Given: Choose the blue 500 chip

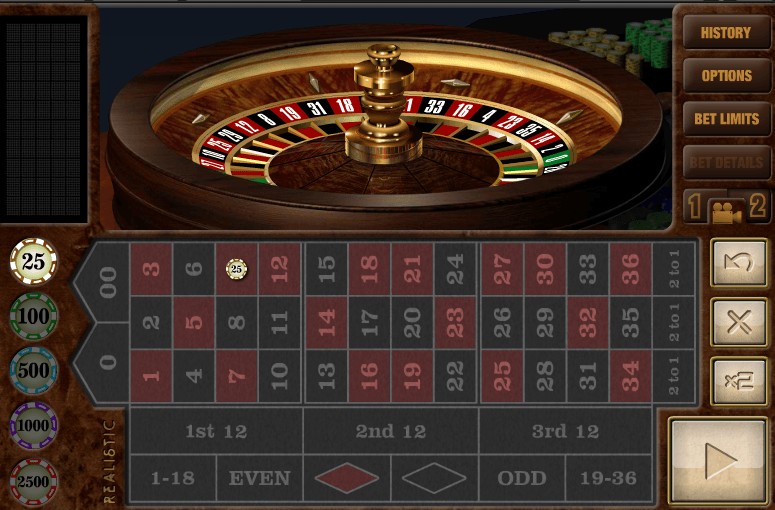Looking at the screenshot, I should click(x=34, y=370).
